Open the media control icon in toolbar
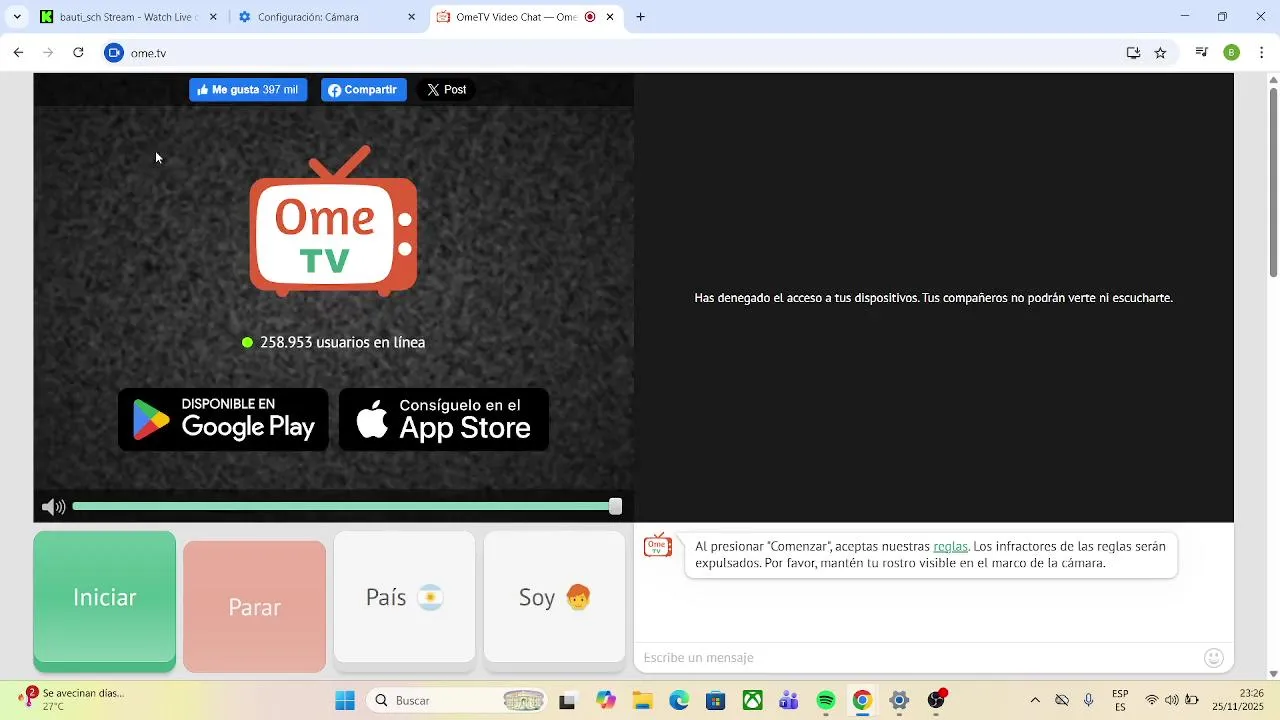The width and height of the screenshot is (1280, 720). click(1202, 53)
